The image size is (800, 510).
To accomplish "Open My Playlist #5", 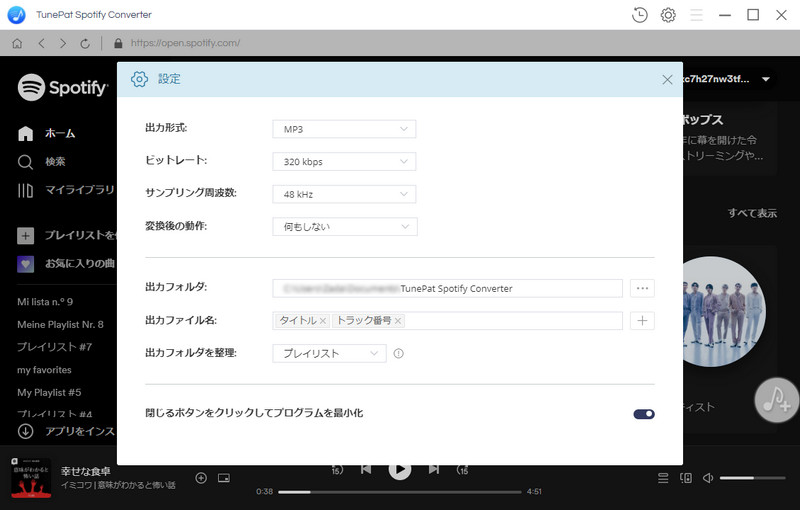I will 49,392.
